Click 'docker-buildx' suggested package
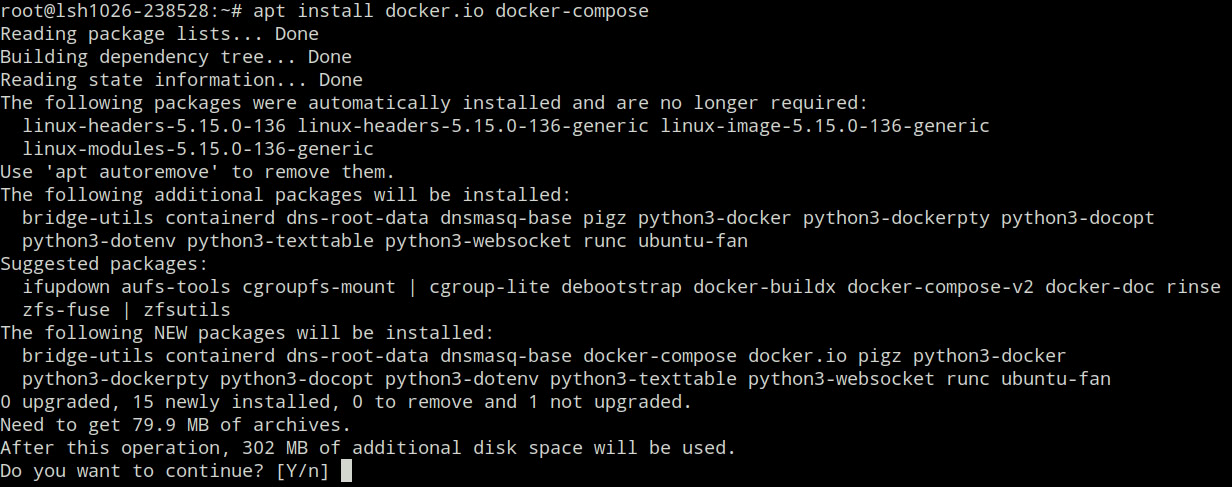The image size is (1232, 487). pos(764,287)
